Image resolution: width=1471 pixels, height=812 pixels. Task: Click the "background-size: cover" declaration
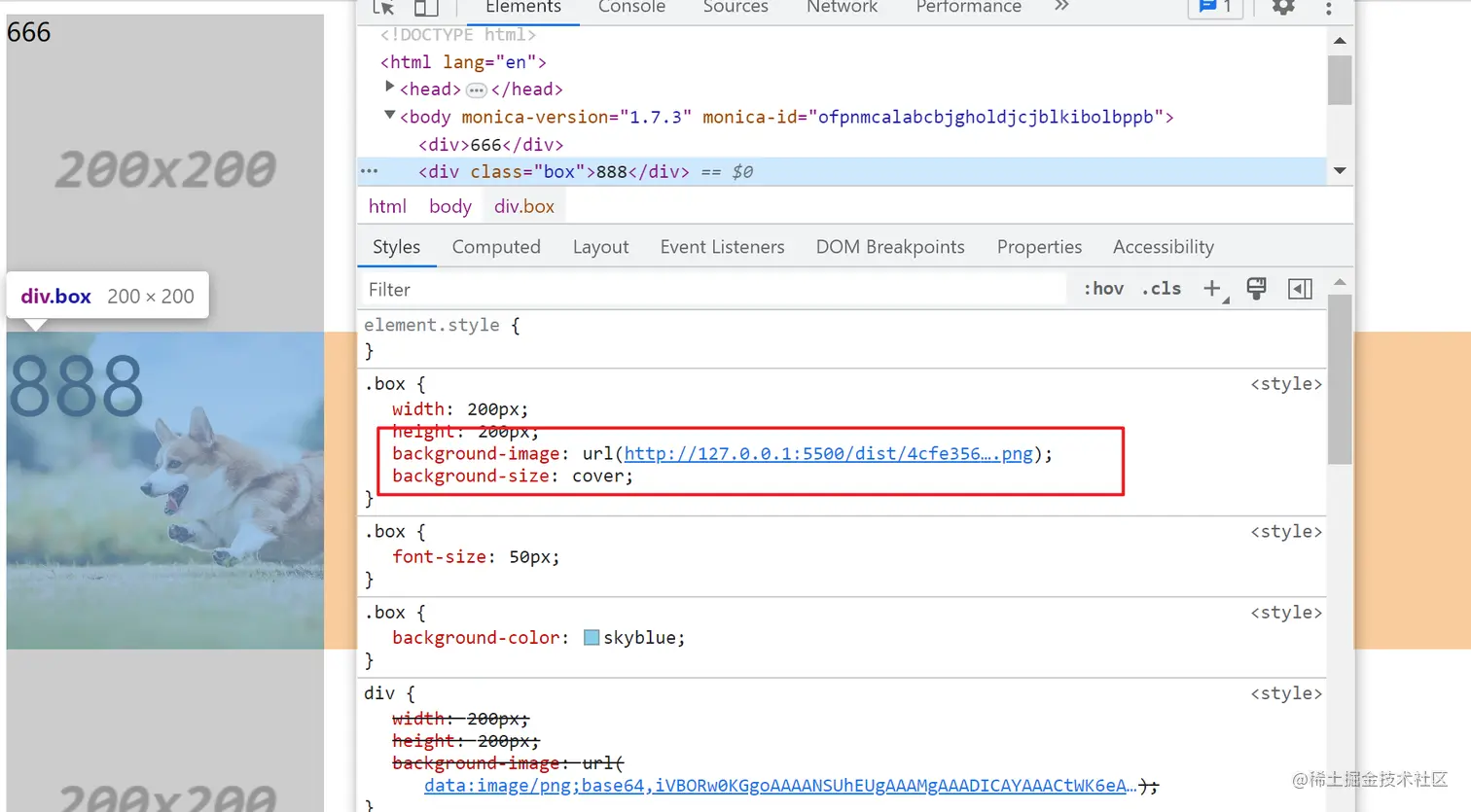(513, 477)
